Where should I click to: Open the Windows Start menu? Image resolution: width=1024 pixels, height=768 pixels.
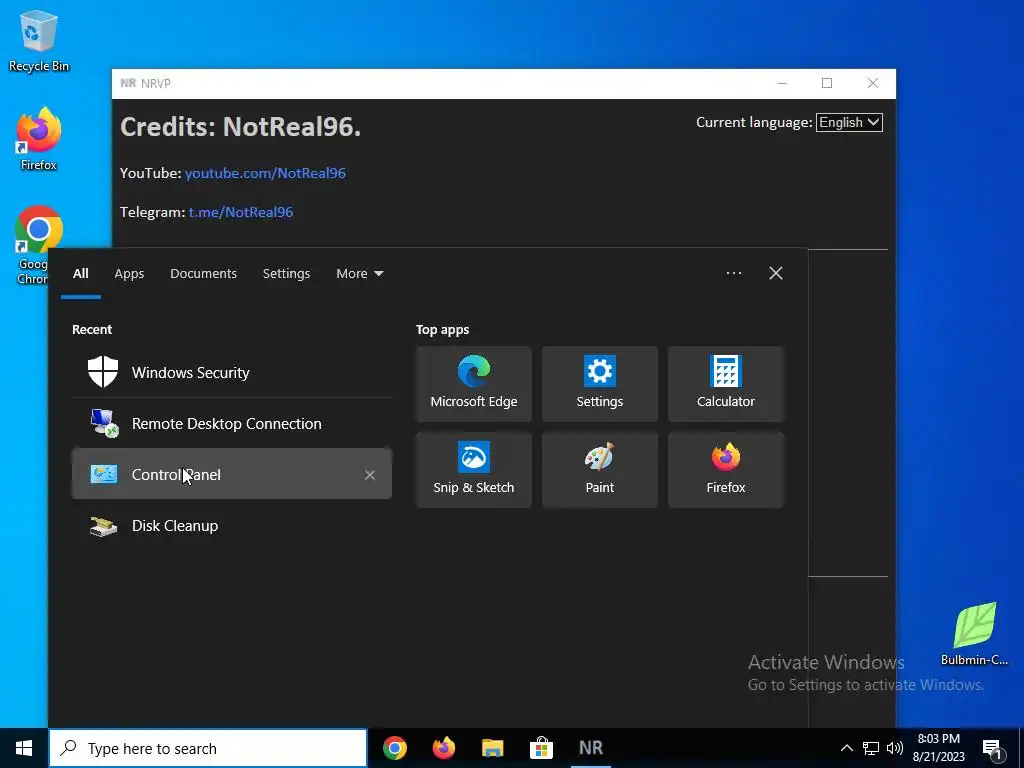24,748
